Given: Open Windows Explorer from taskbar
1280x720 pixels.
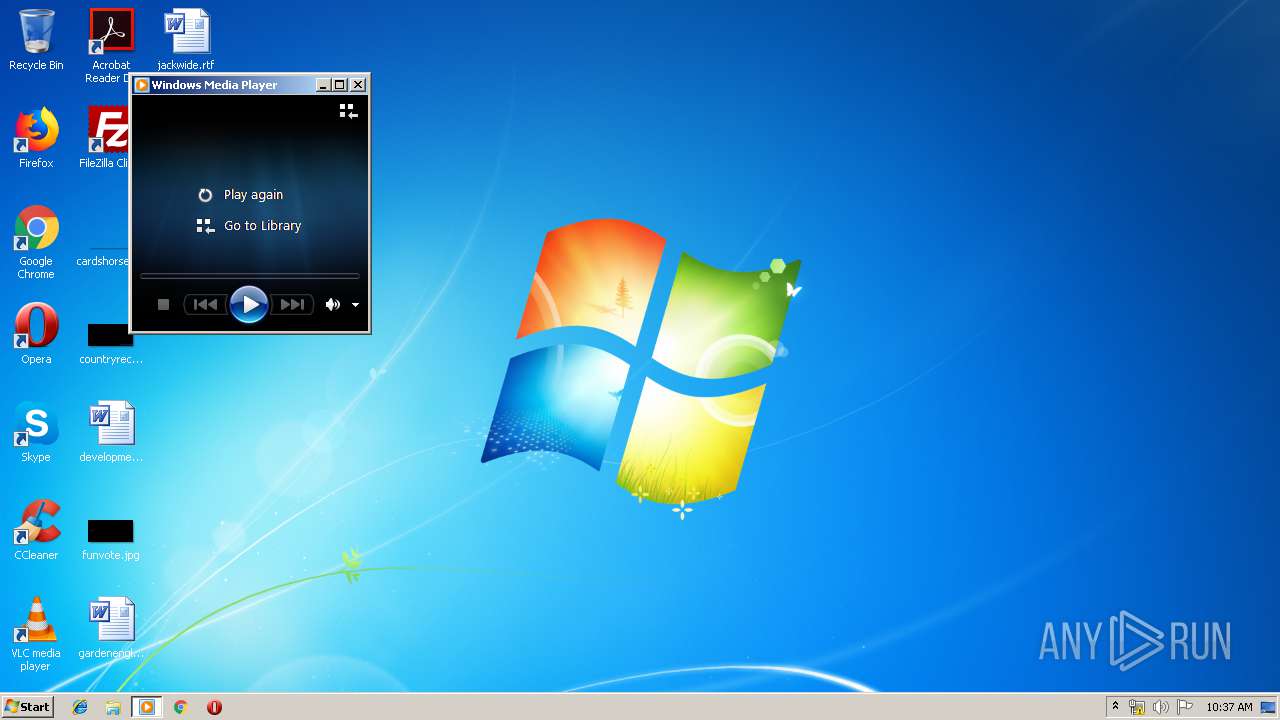Looking at the screenshot, I should pos(113,707).
